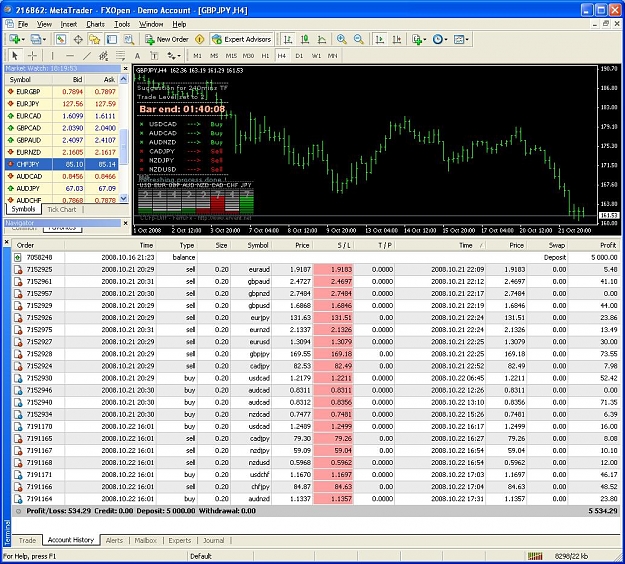Sort history by Profit column header
This screenshot has height=564, width=625.
(595, 245)
